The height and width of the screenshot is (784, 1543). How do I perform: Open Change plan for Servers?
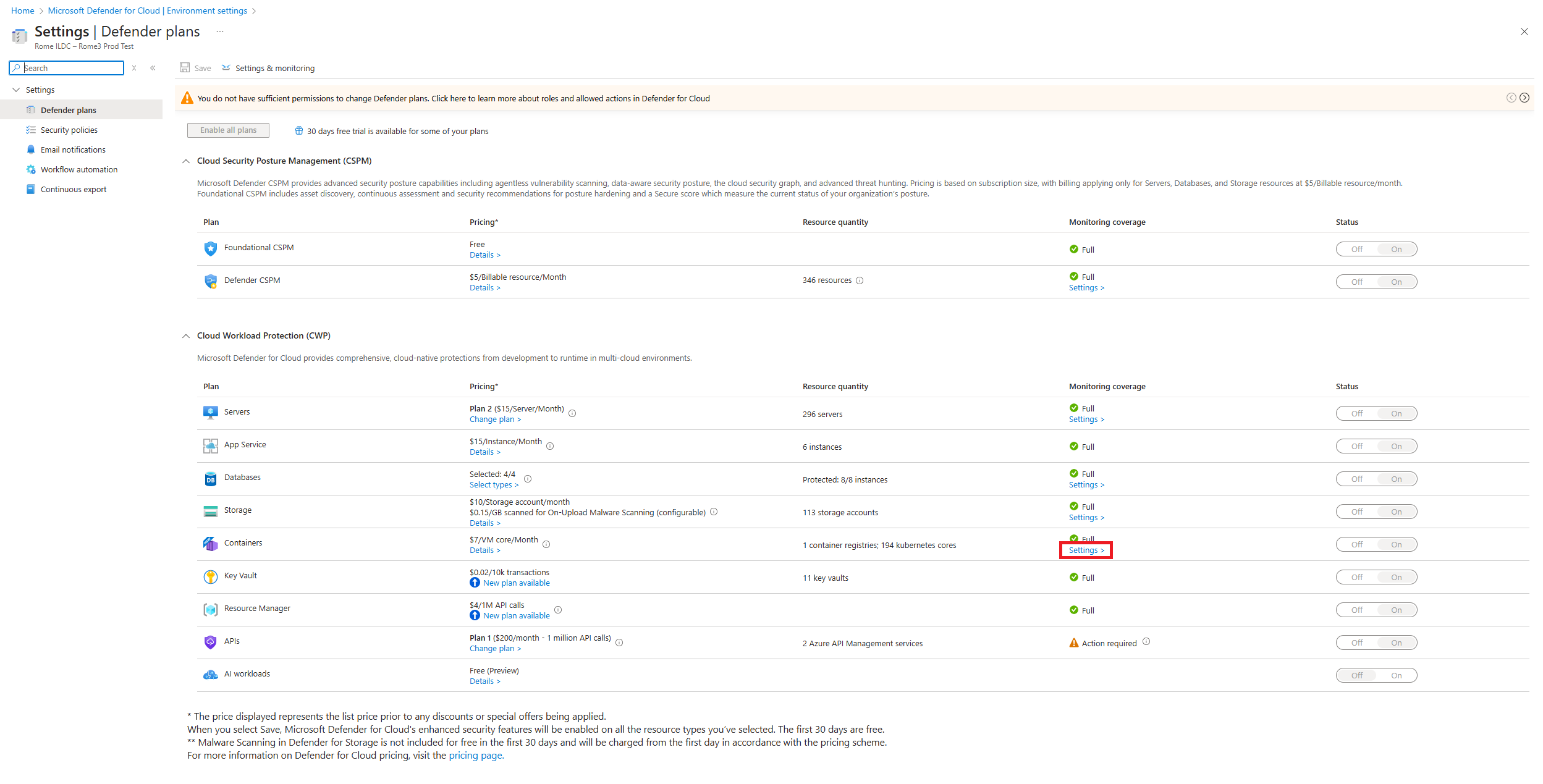495,419
